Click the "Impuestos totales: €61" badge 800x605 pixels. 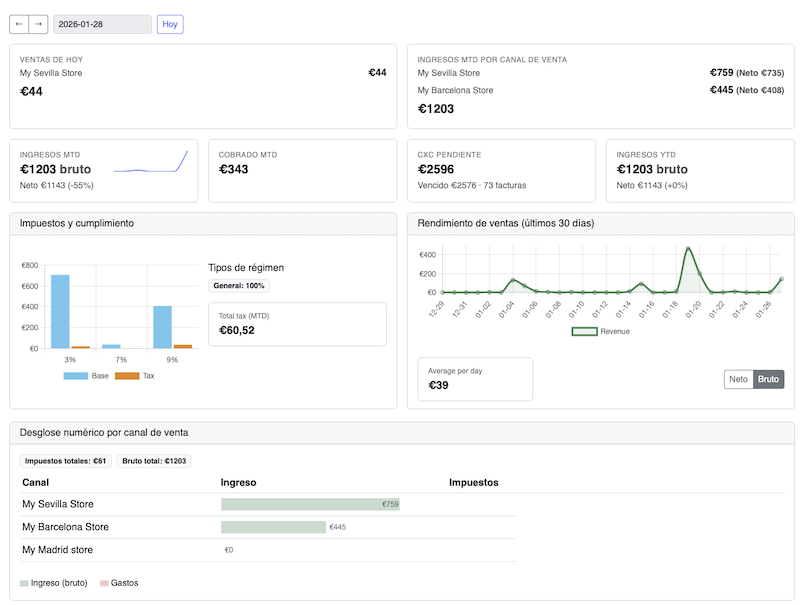coord(70,460)
